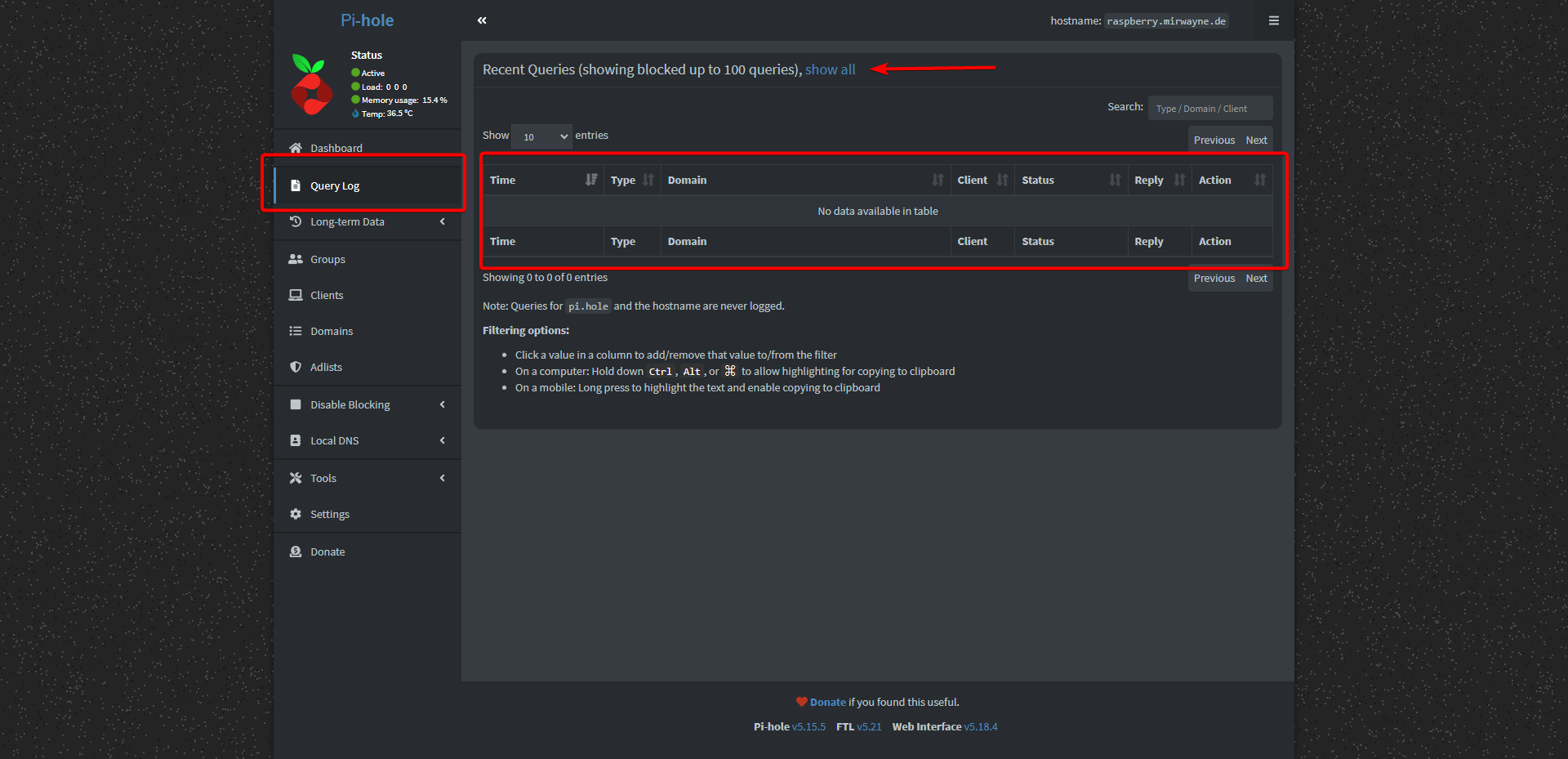This screenshot has width=1568, height=759.
Task: Click the Pi-hole raspberry logo
Action: [311, 84]
